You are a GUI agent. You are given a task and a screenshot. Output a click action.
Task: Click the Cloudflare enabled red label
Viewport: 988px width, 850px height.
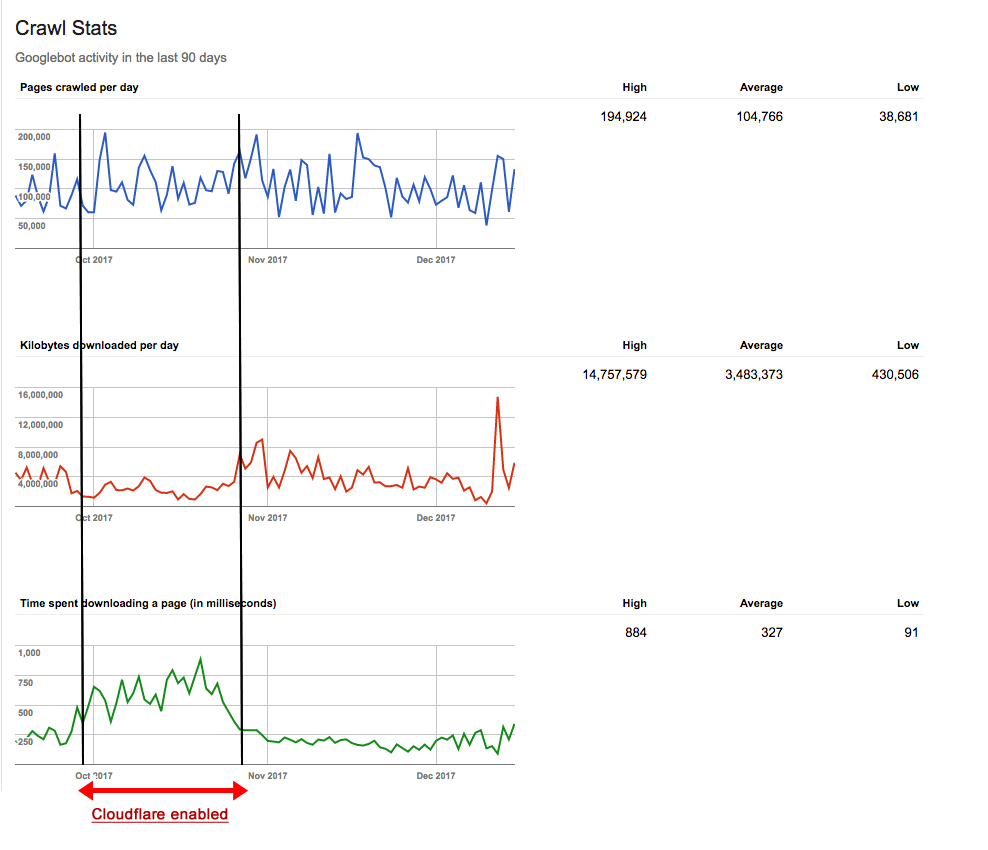pos(160,814)
